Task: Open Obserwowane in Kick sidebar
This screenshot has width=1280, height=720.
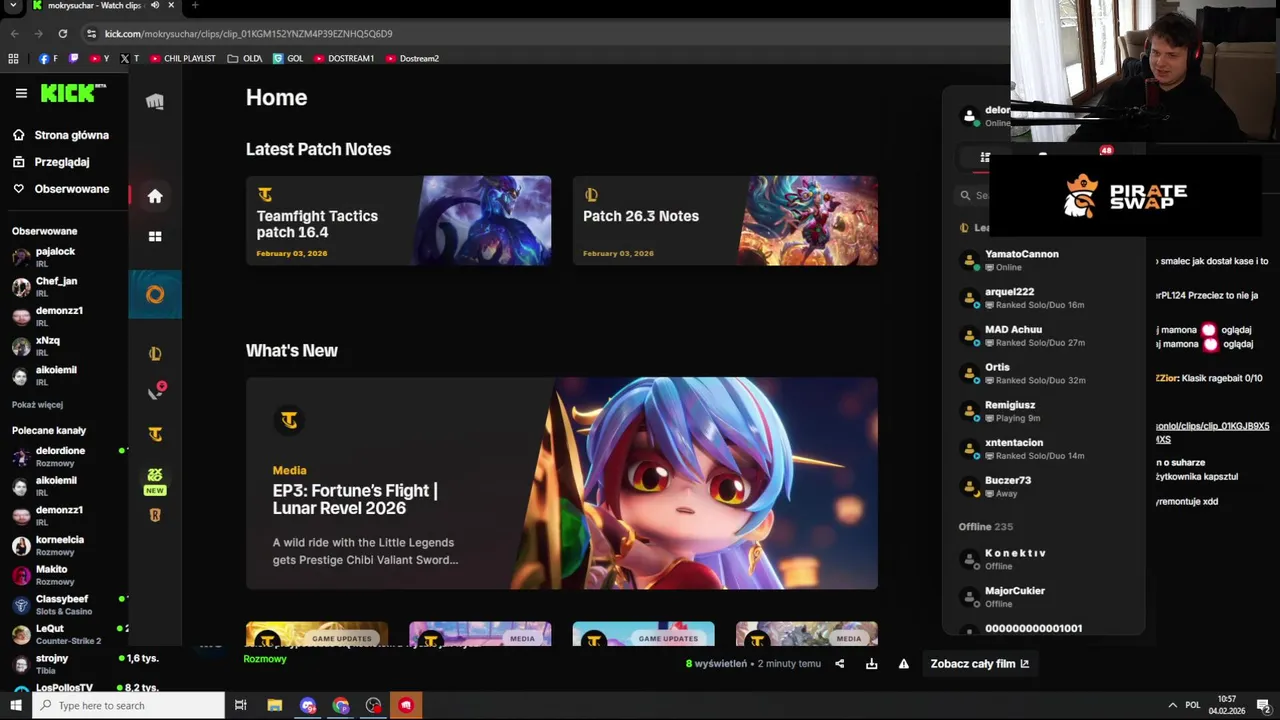Action: [x=60, y=189]
